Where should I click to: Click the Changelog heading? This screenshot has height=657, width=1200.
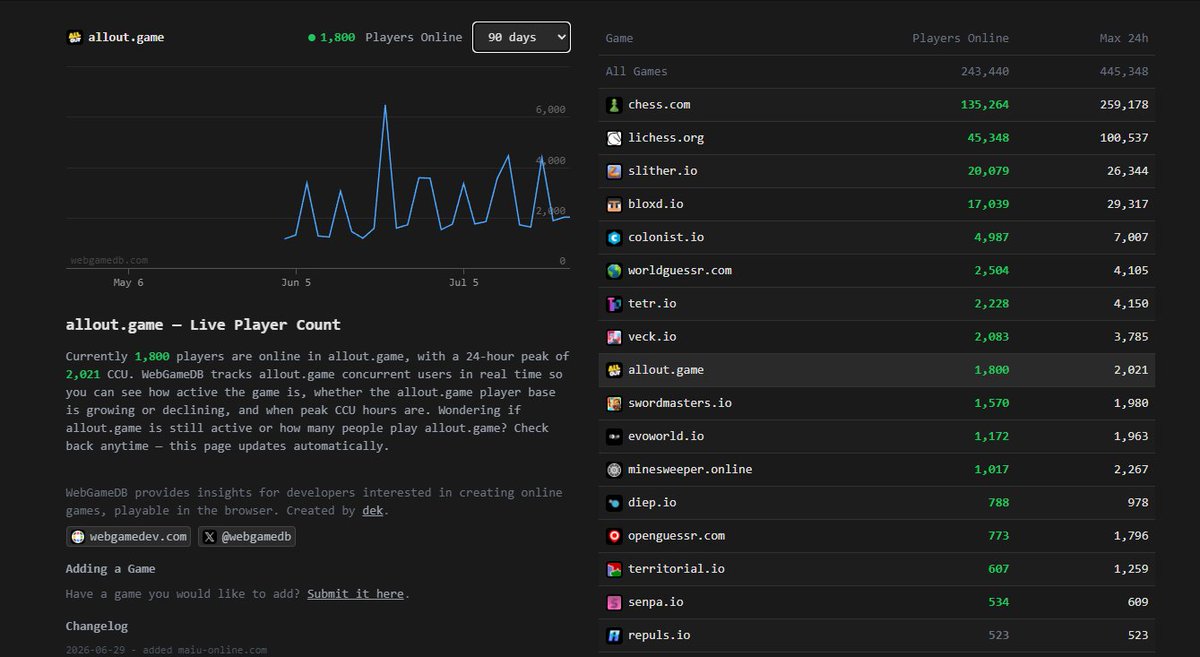pos(97,626)
